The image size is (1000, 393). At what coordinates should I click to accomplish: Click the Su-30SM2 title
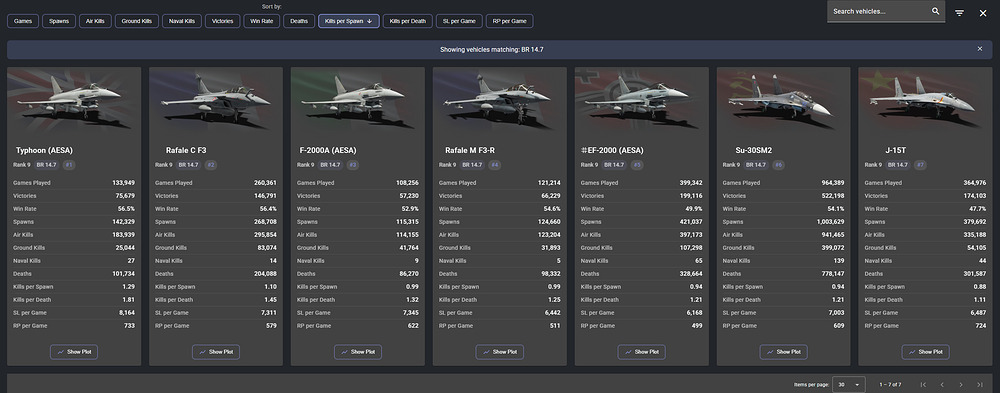(x=754, y=151)
